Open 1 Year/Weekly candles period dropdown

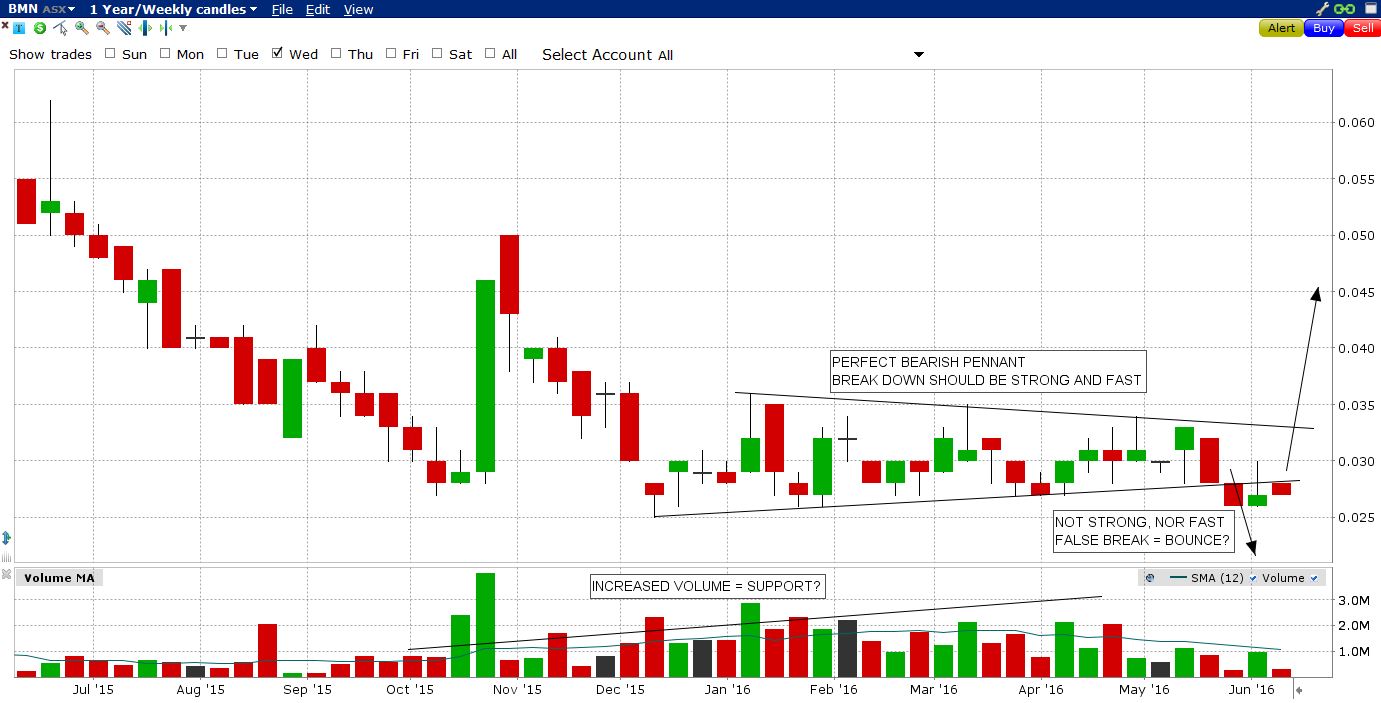(173, 9)
